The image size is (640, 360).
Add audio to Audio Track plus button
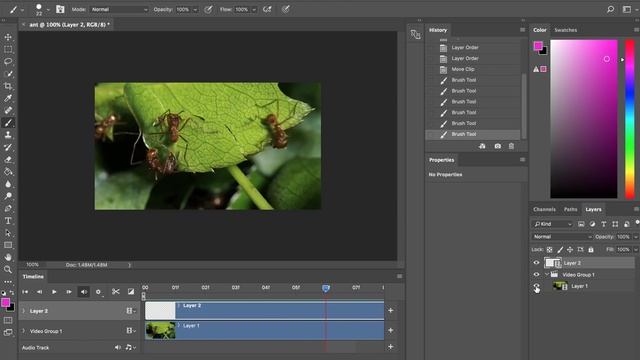tap(391, 347)
